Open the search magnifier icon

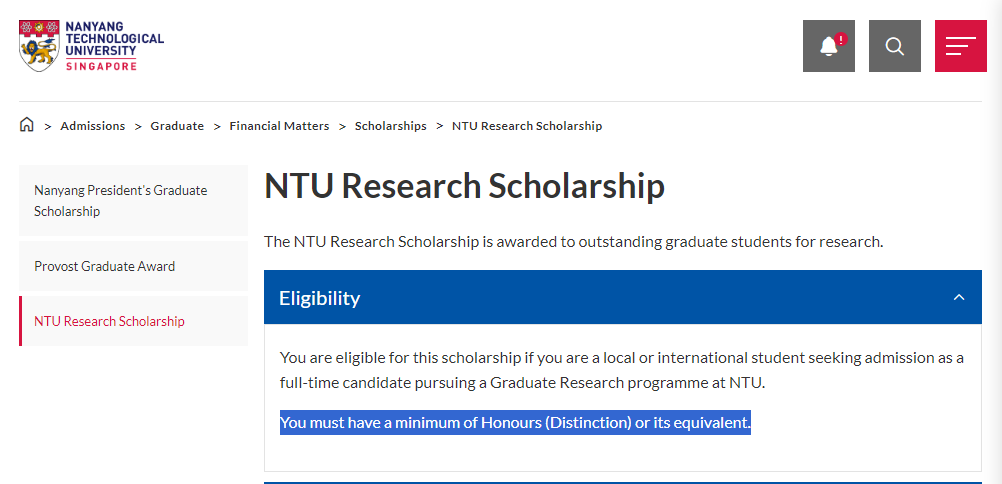pyautogui.click(x=895, y=46)
